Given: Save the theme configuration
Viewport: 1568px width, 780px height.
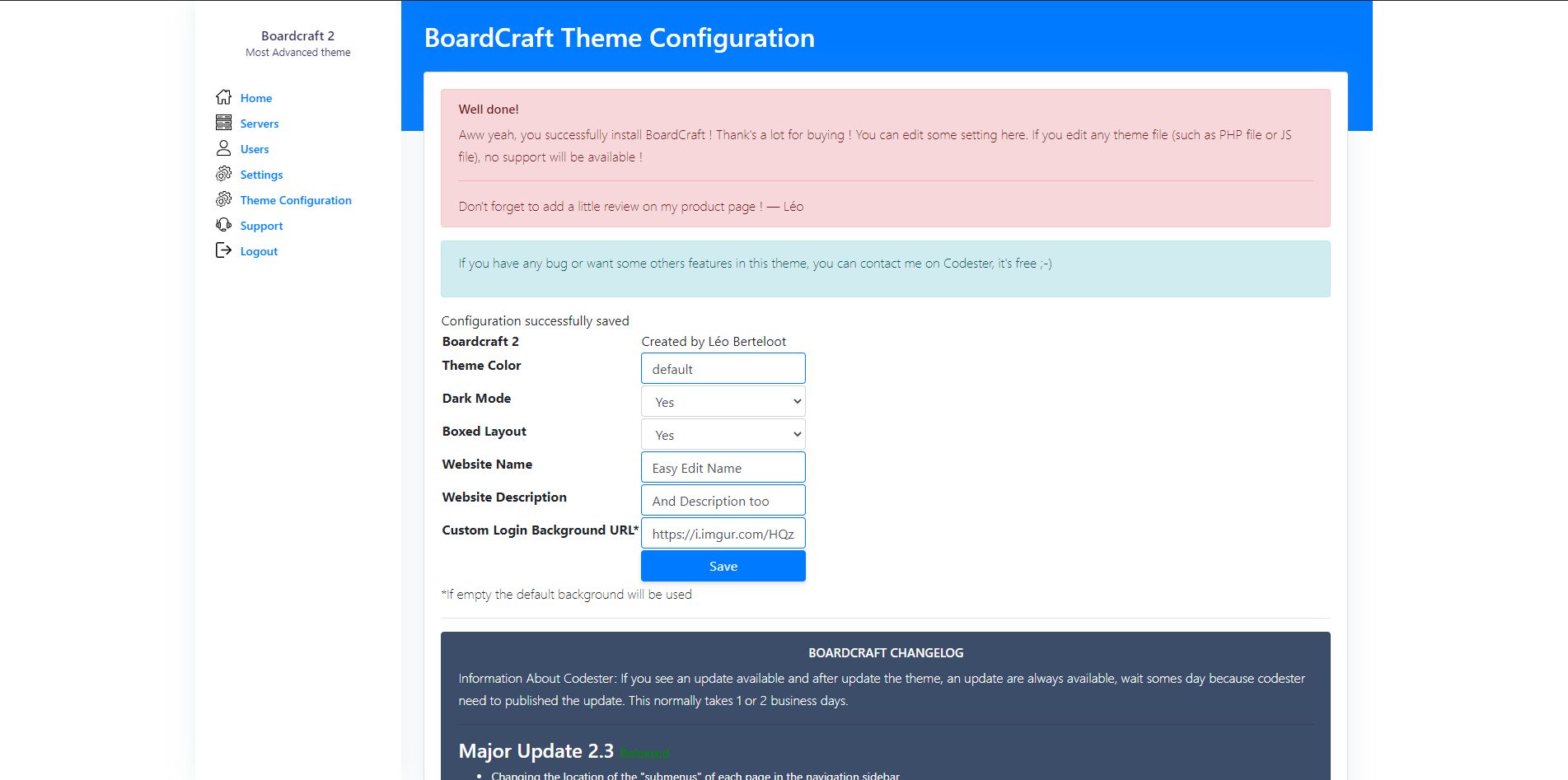Looking at the screenshot, I should pos(723,566).
